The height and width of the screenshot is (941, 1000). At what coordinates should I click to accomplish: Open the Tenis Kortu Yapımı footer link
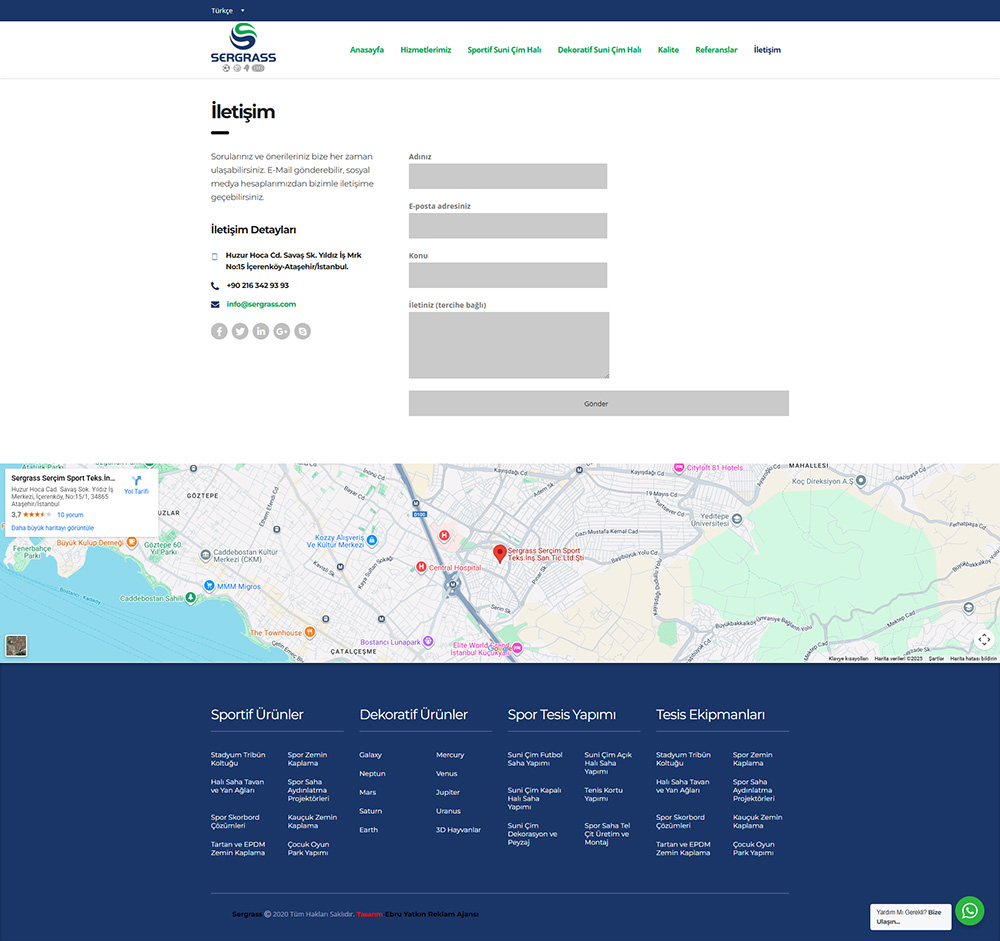pyautogui.click(x=603, y=794)
